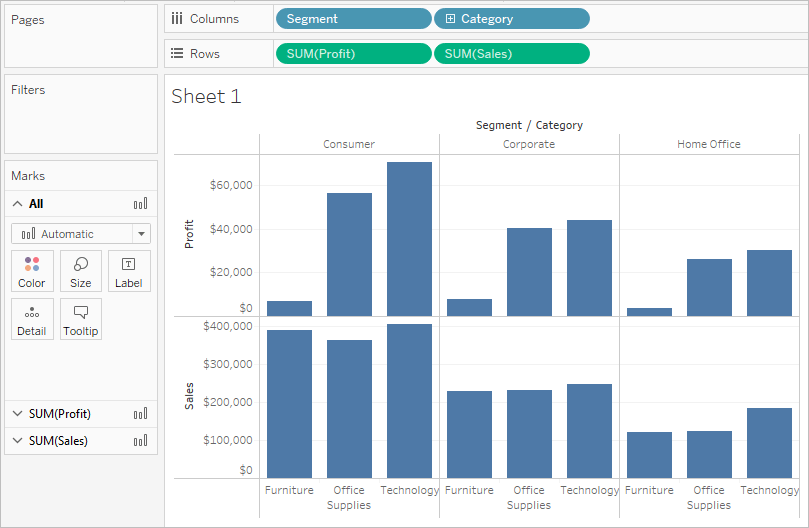Select Home Office Technology sales bar

pos(769,443)
